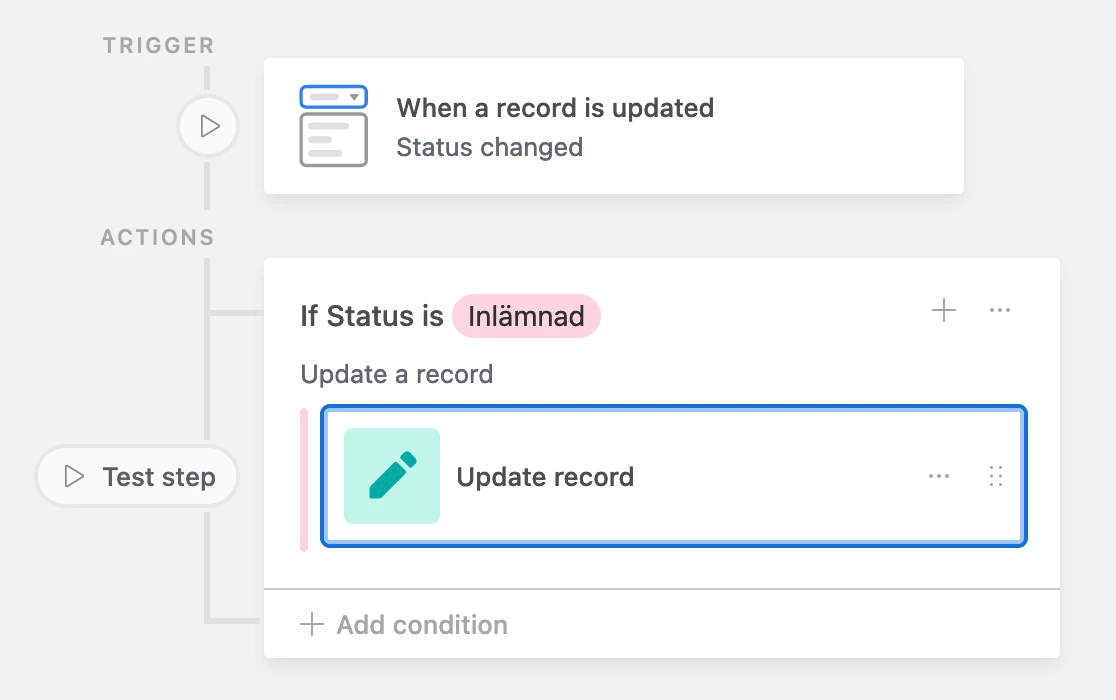
Task: Click the 'Update a record' description text
Action: tap(396, 374)
